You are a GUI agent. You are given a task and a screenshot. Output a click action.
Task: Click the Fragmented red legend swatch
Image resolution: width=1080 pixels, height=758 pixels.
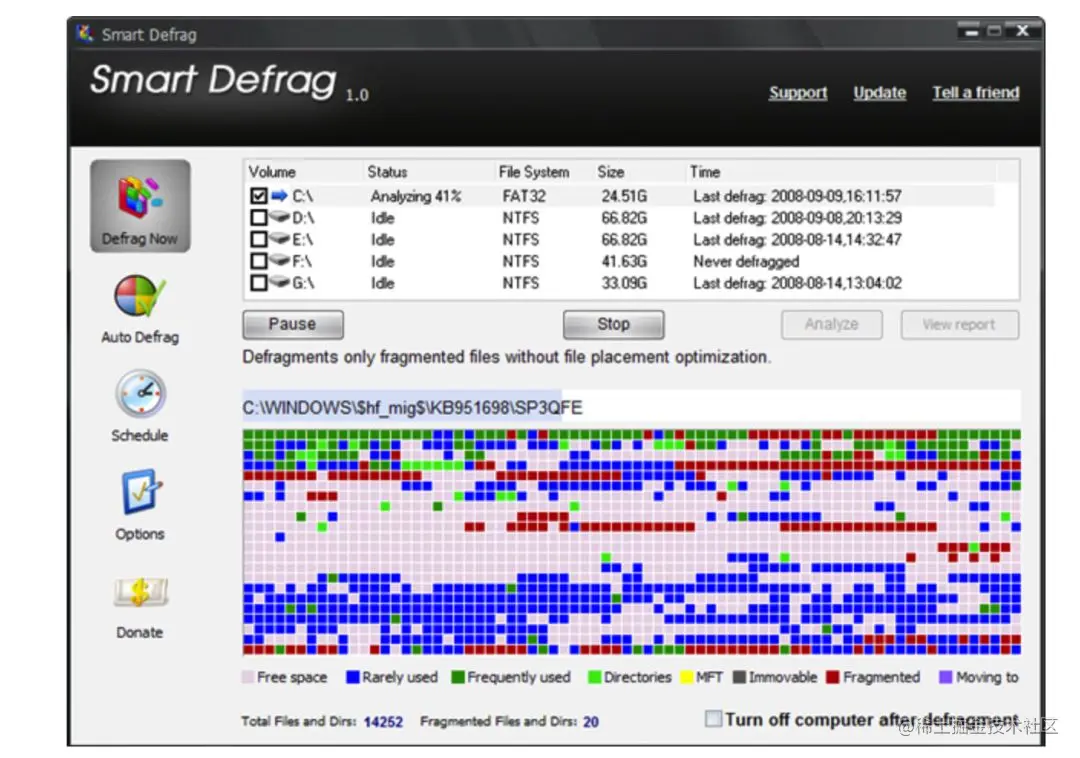pyautogui.click(x=833, y=677)
